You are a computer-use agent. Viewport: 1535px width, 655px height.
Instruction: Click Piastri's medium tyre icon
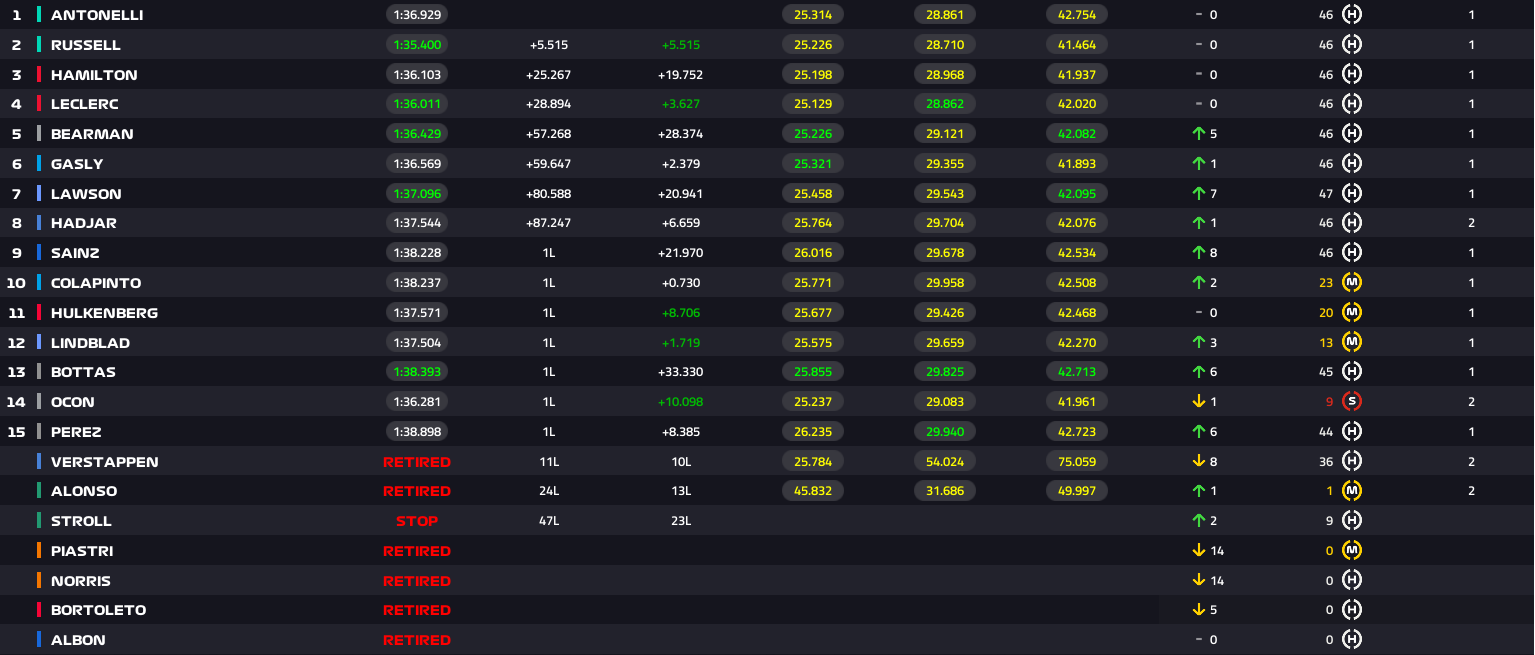[1352, 551]
